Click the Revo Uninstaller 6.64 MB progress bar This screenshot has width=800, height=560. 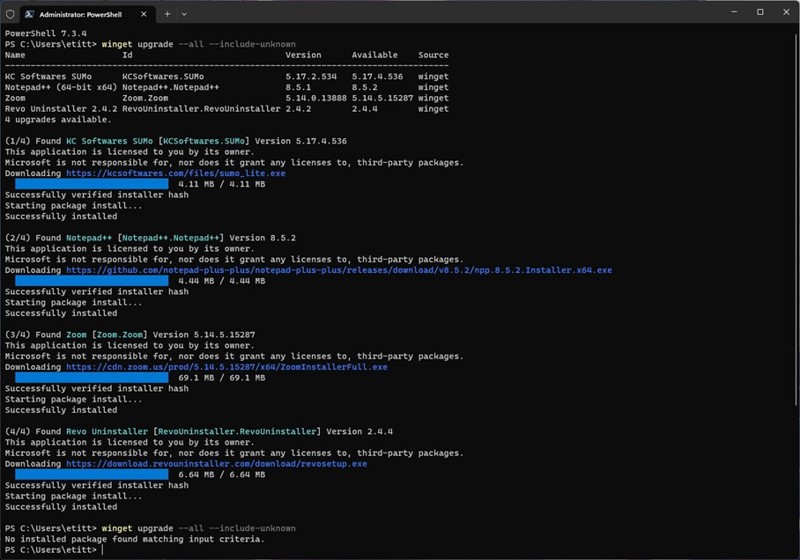[x=92, y=475]
